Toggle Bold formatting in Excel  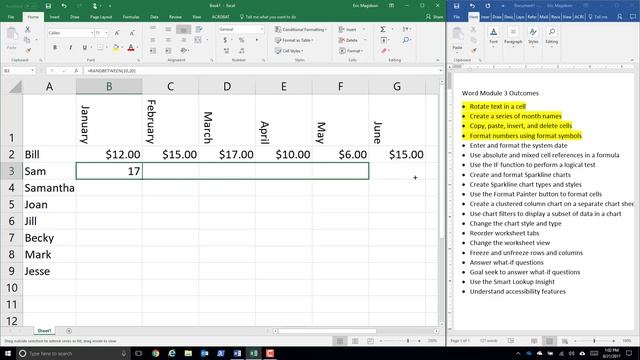click(55, 48)
